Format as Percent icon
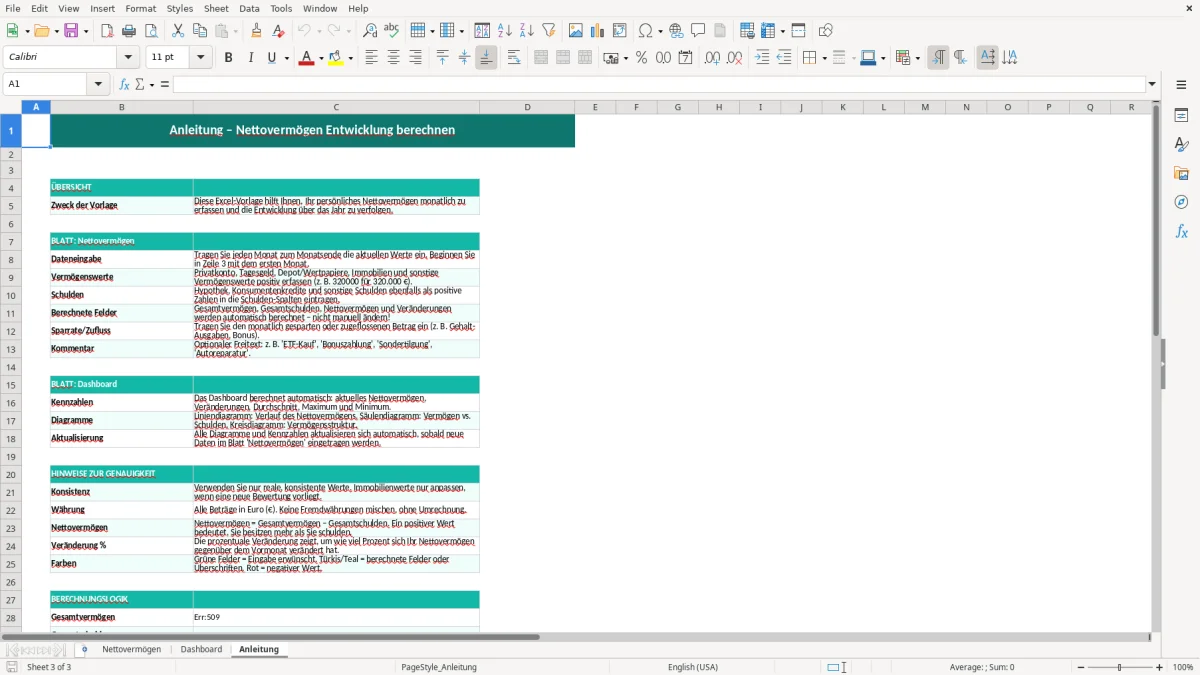Viewport: 1200px width, 675px height. click(641, 58)
